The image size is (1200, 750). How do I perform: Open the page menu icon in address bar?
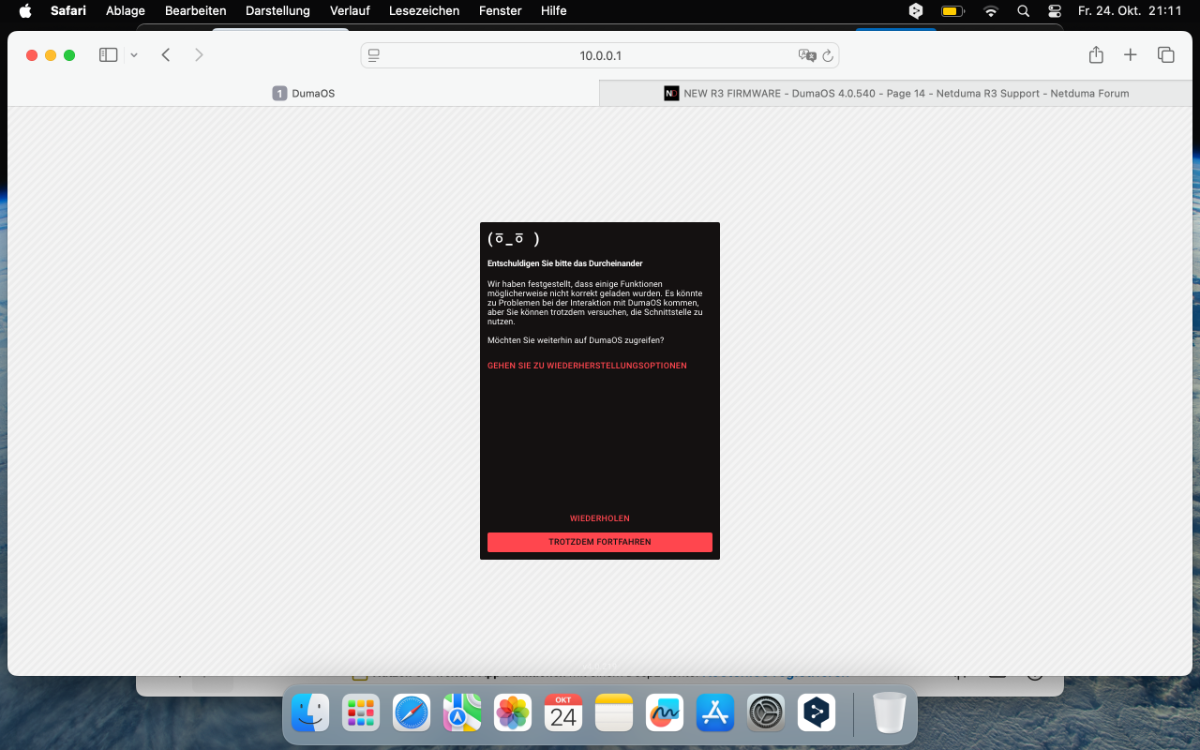click(x=374, y=55)
